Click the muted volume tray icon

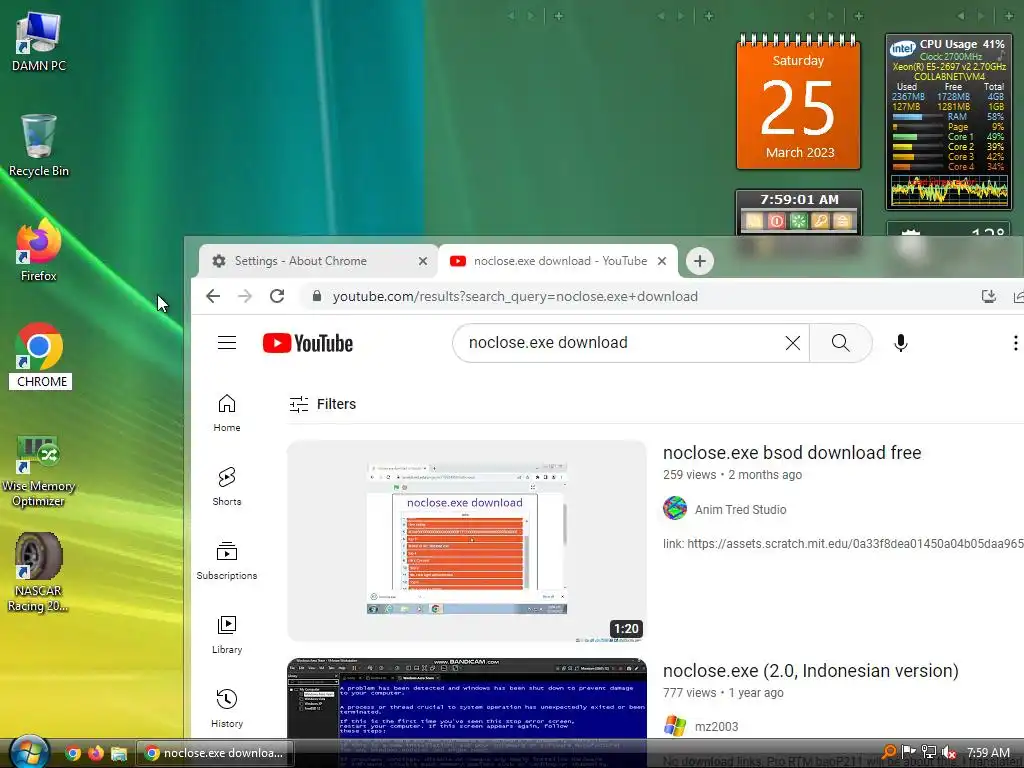click(949, 752)
